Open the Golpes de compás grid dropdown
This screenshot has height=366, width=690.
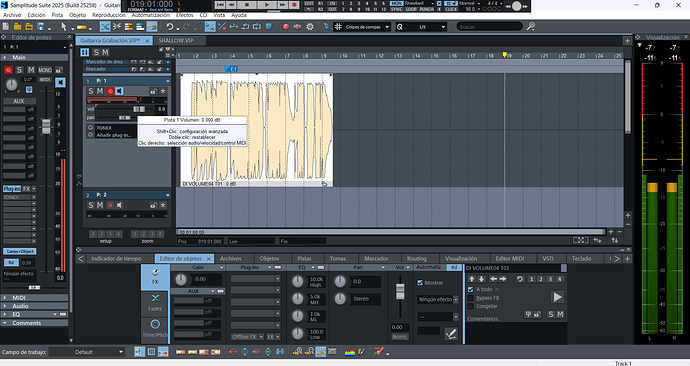(x=362, y=27)
